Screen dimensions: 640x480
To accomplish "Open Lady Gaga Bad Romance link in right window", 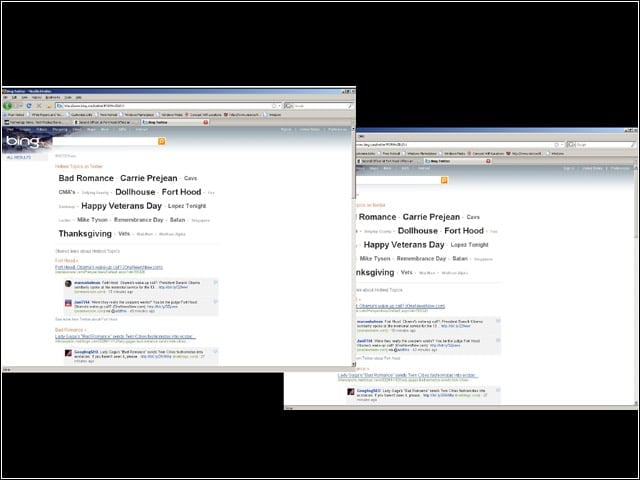I will (408, 375).
